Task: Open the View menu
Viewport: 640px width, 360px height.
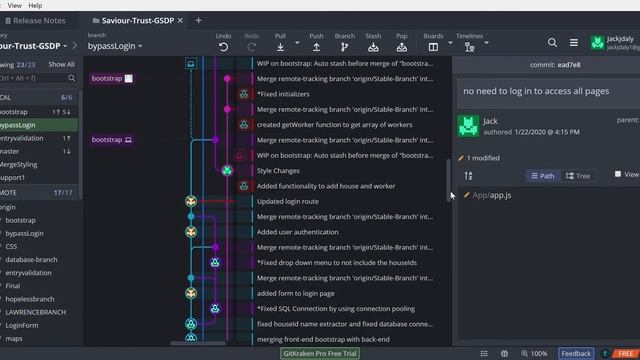Action: pos(14,5)
